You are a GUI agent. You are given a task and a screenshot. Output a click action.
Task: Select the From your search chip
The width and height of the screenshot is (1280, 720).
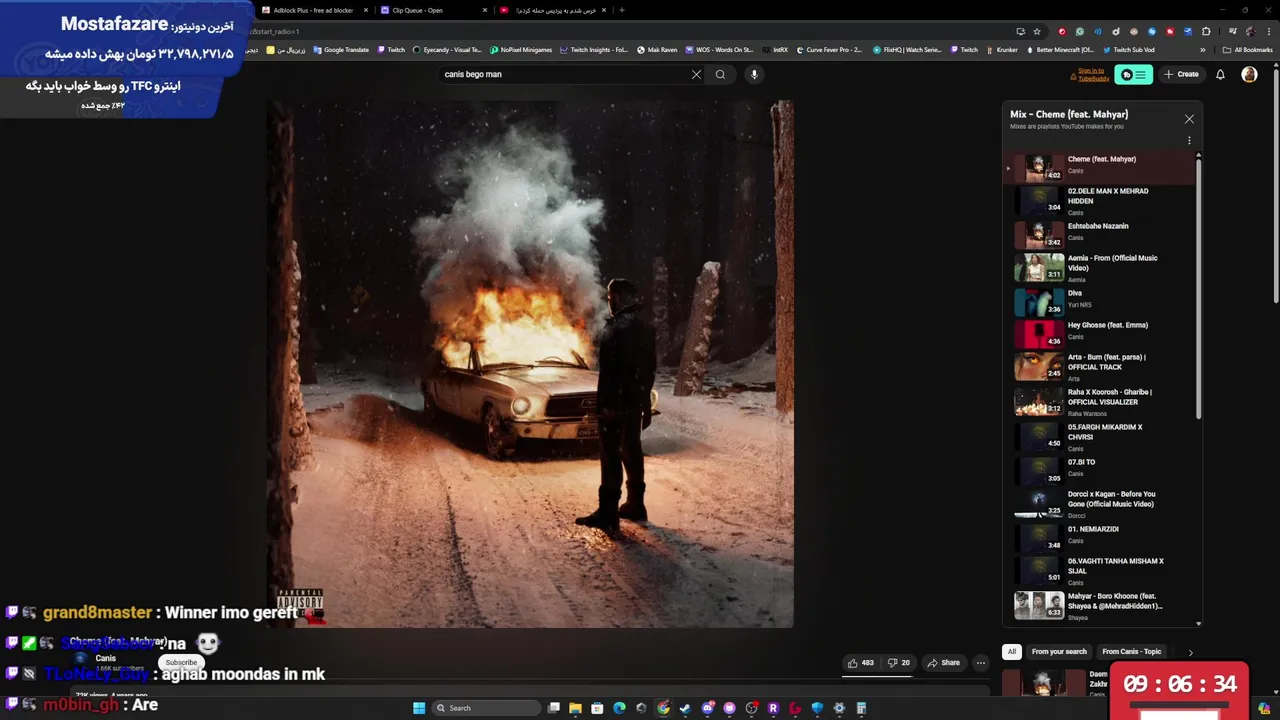(1059, 651)
